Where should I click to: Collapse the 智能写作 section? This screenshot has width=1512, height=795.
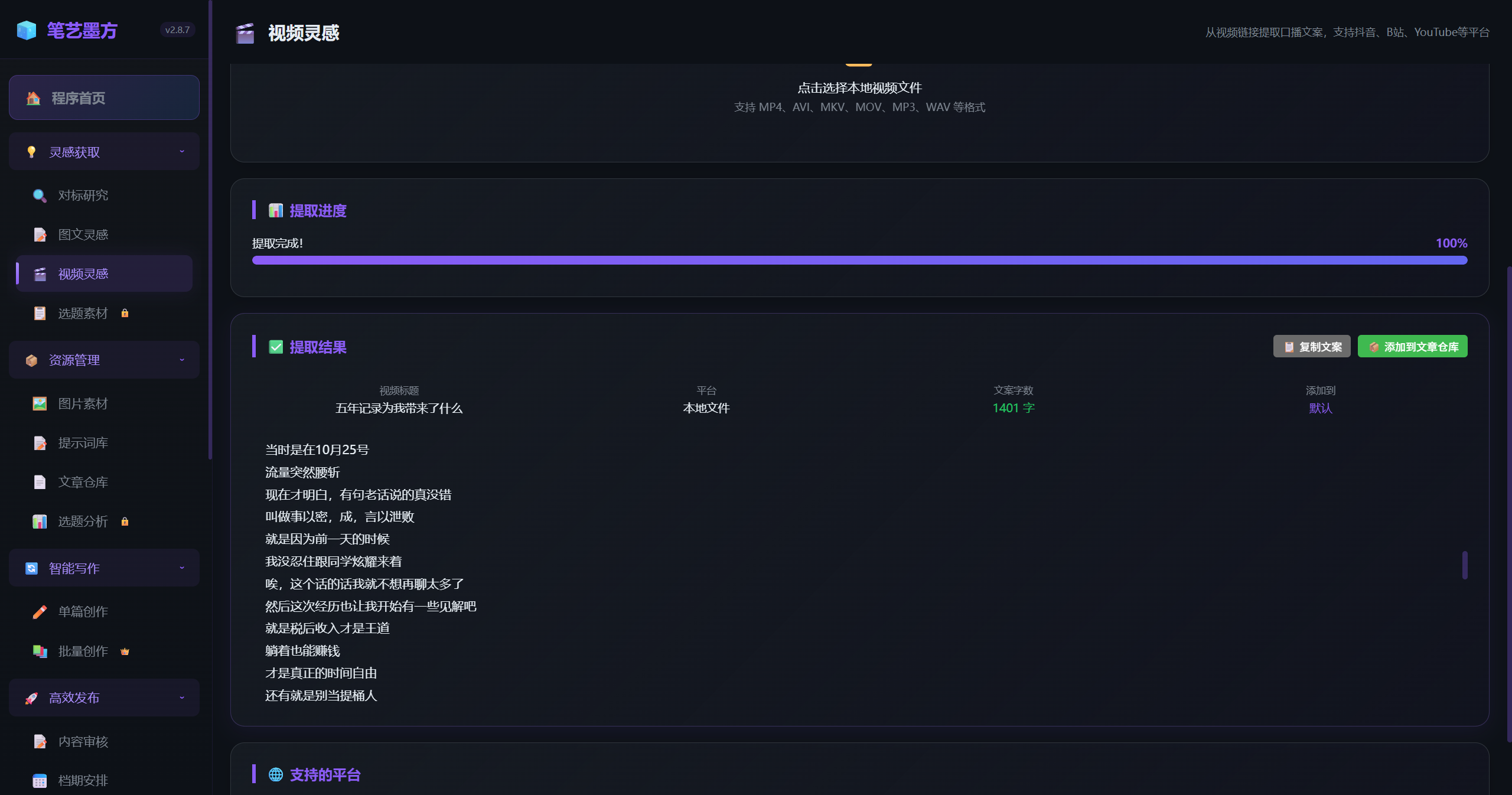(182, 568)
